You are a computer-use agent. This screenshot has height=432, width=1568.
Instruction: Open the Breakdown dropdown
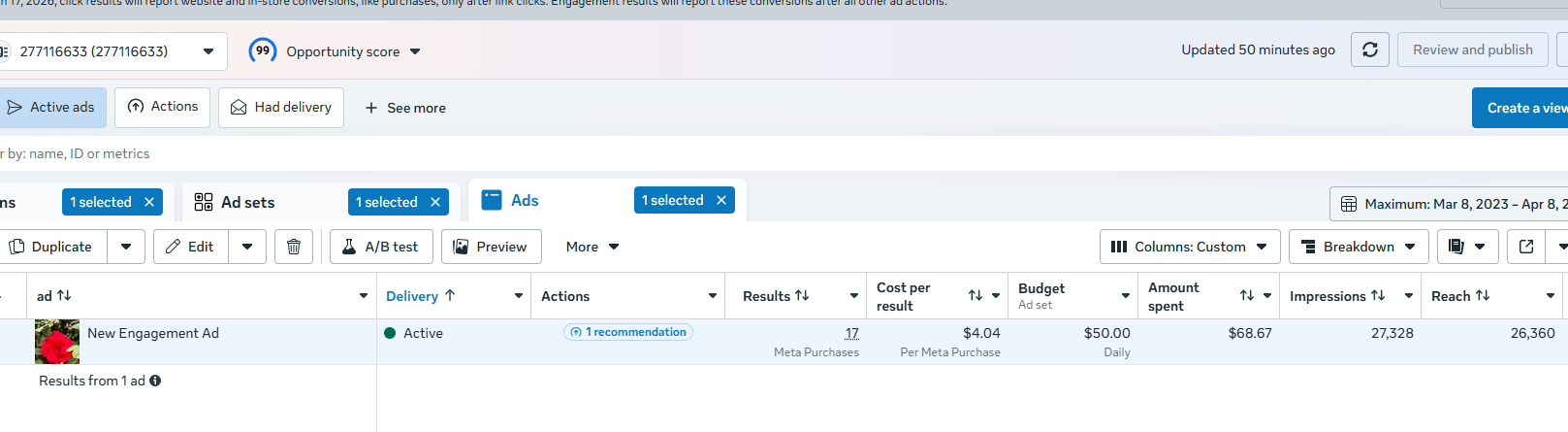coord(1359,247)
